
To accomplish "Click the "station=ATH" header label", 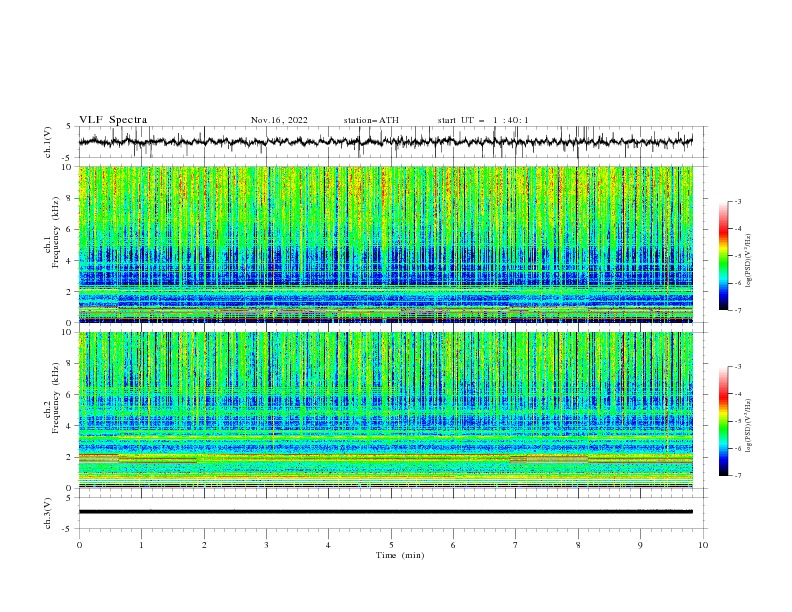I will [371, 120].
